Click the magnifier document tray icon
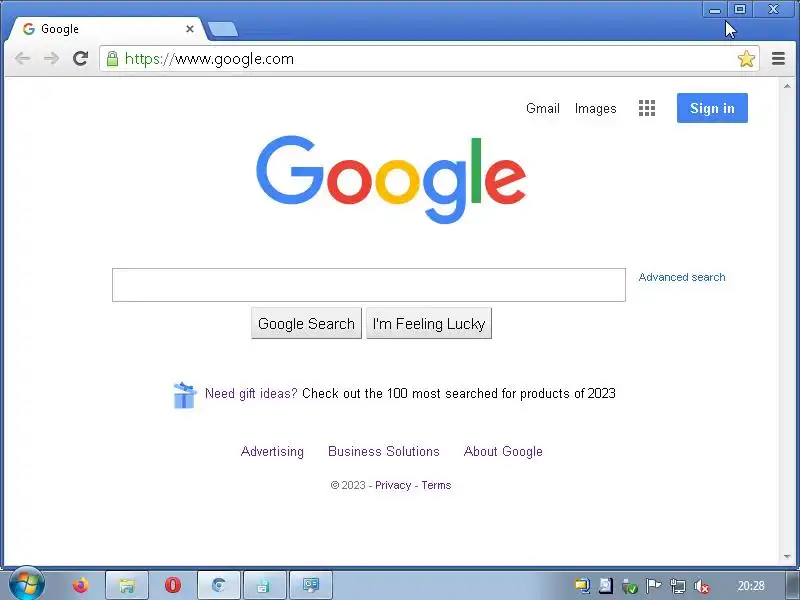 (x=606, y=586)
